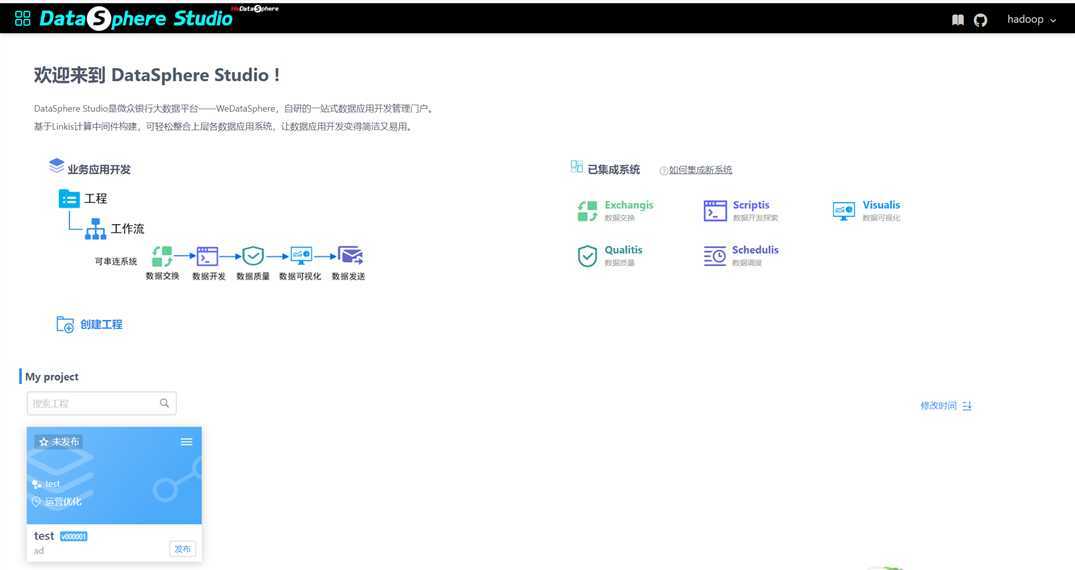Viewport: 1075px width, 570px height.
Task: Open the Exchangis link
Action: 629,205
